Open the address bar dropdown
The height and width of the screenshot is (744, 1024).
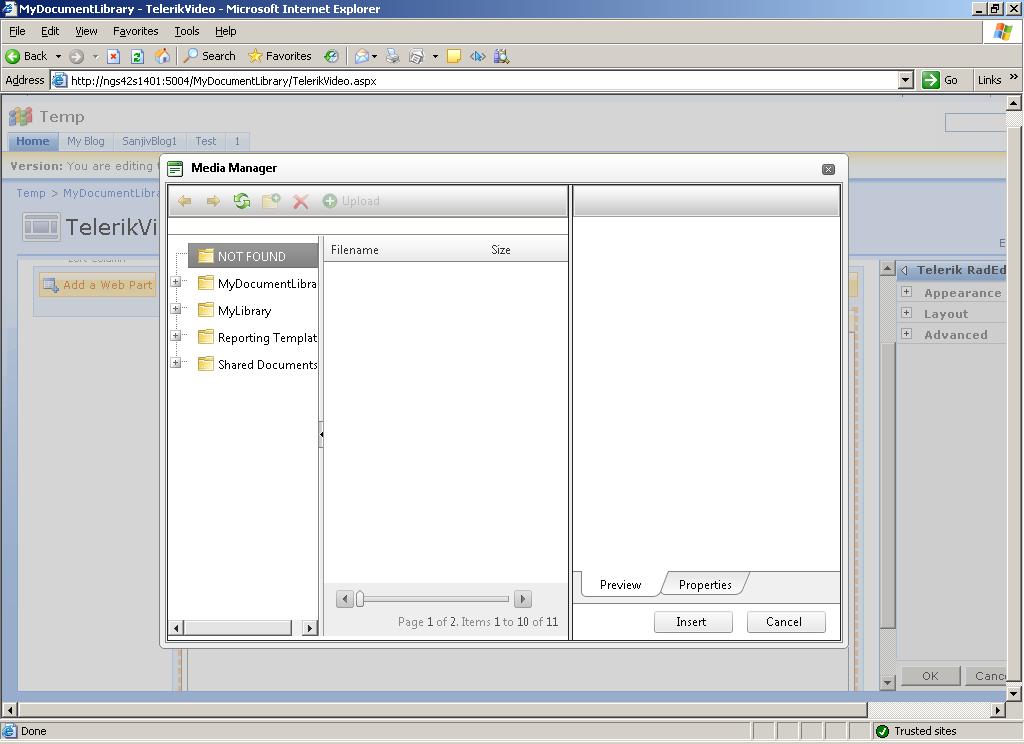tap(905, 80)
